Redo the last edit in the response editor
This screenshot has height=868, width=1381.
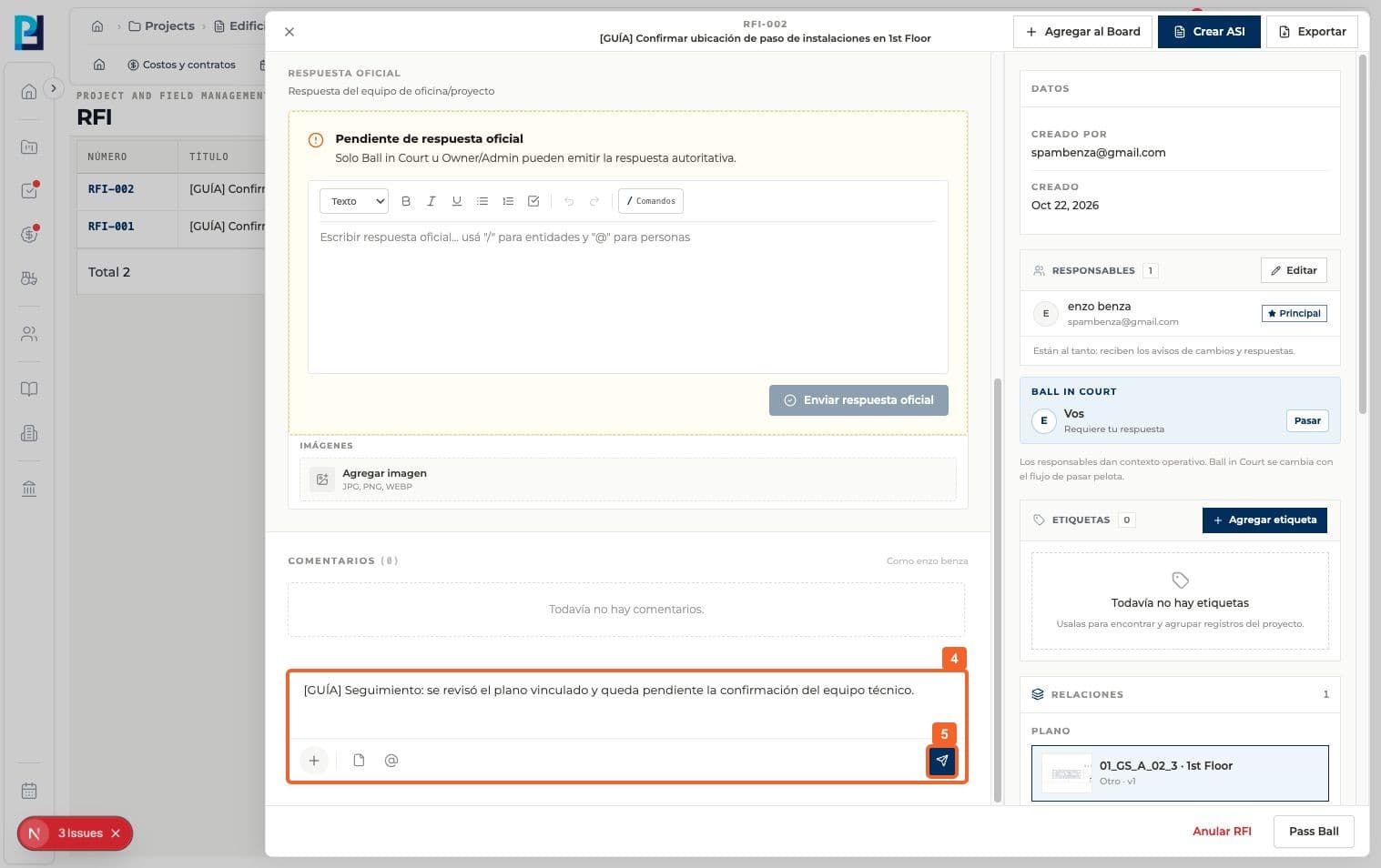point(594,201)
